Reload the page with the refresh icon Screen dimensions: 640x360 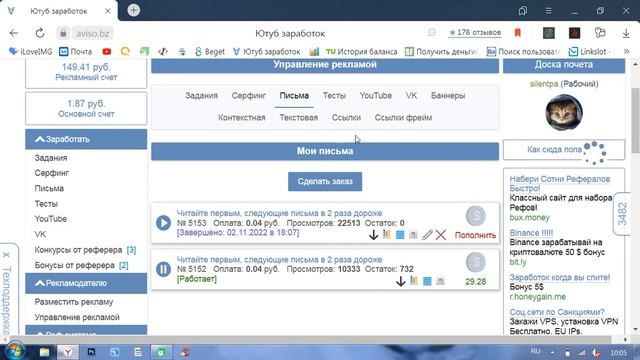pos(40,33)
